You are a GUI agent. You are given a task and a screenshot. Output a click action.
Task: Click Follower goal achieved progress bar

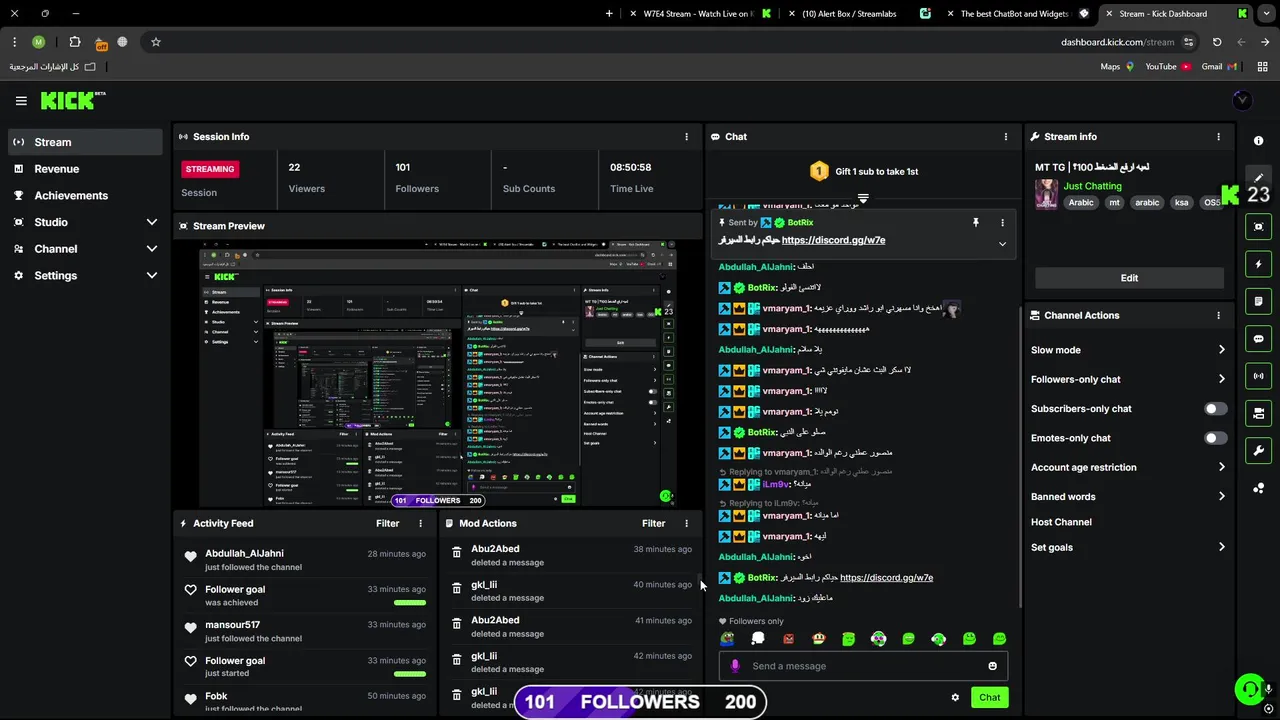[x=410, y=603]
